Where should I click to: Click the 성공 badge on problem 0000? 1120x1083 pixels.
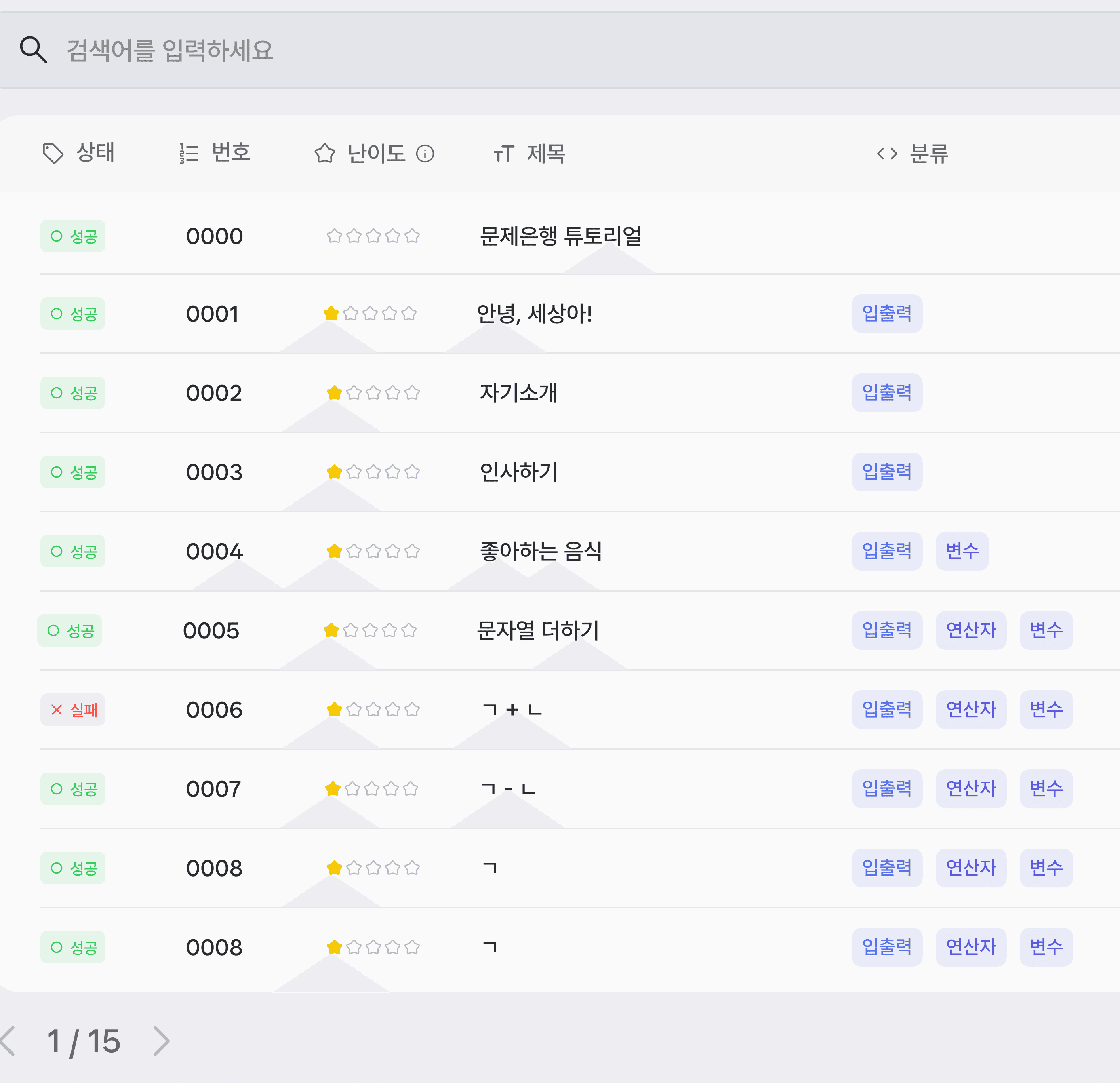(73, 236)
